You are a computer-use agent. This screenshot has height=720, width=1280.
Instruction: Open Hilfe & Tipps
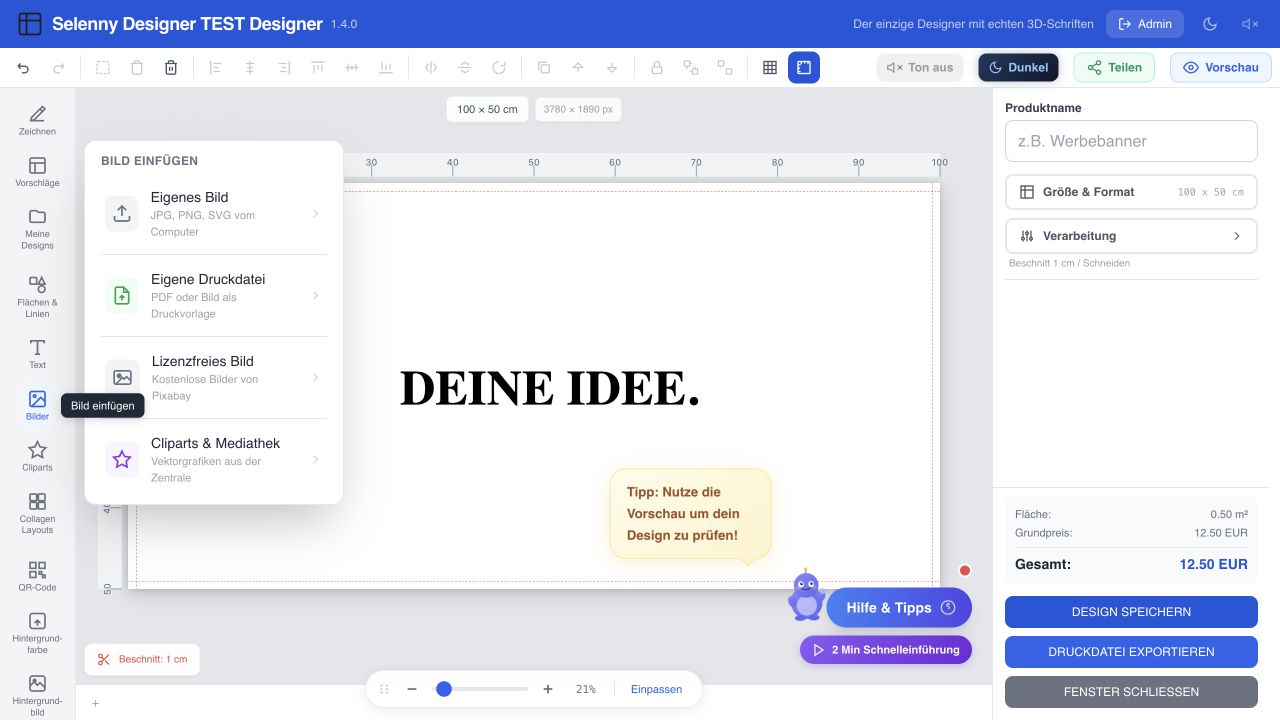[899, 608]
